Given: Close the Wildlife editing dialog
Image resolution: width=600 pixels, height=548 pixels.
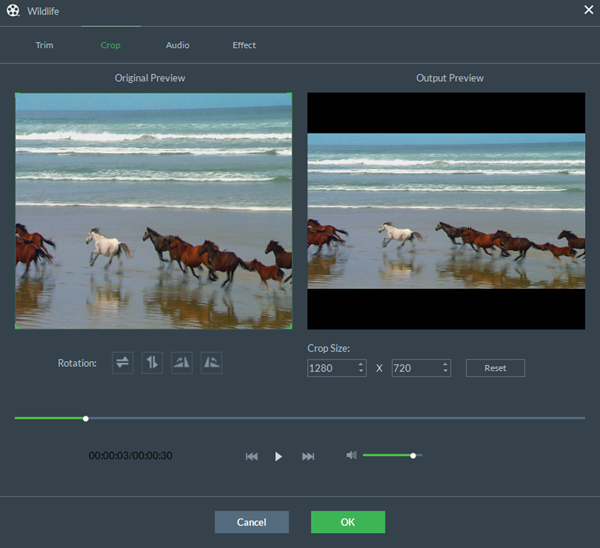Looking at the screenshot, I should tap(589, 10).
